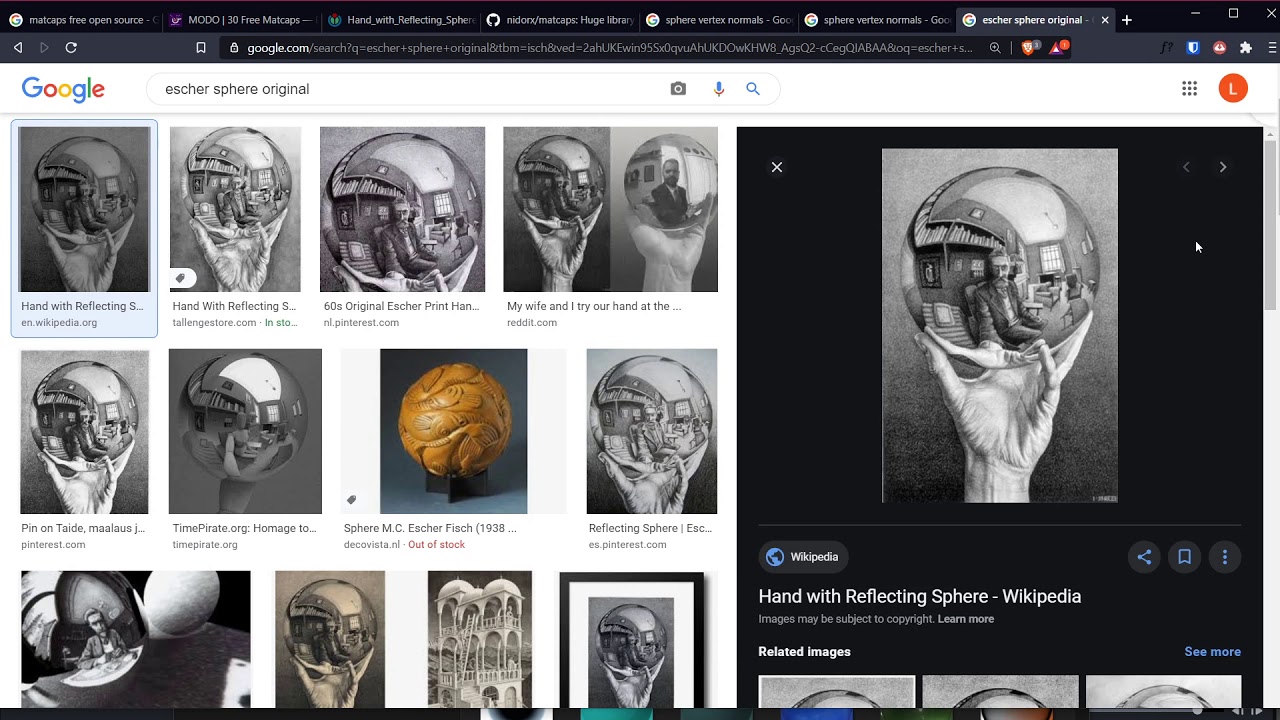Bookmark this page with the address bar bookmark icon
1280x720 pixels.
coord(201,47)
